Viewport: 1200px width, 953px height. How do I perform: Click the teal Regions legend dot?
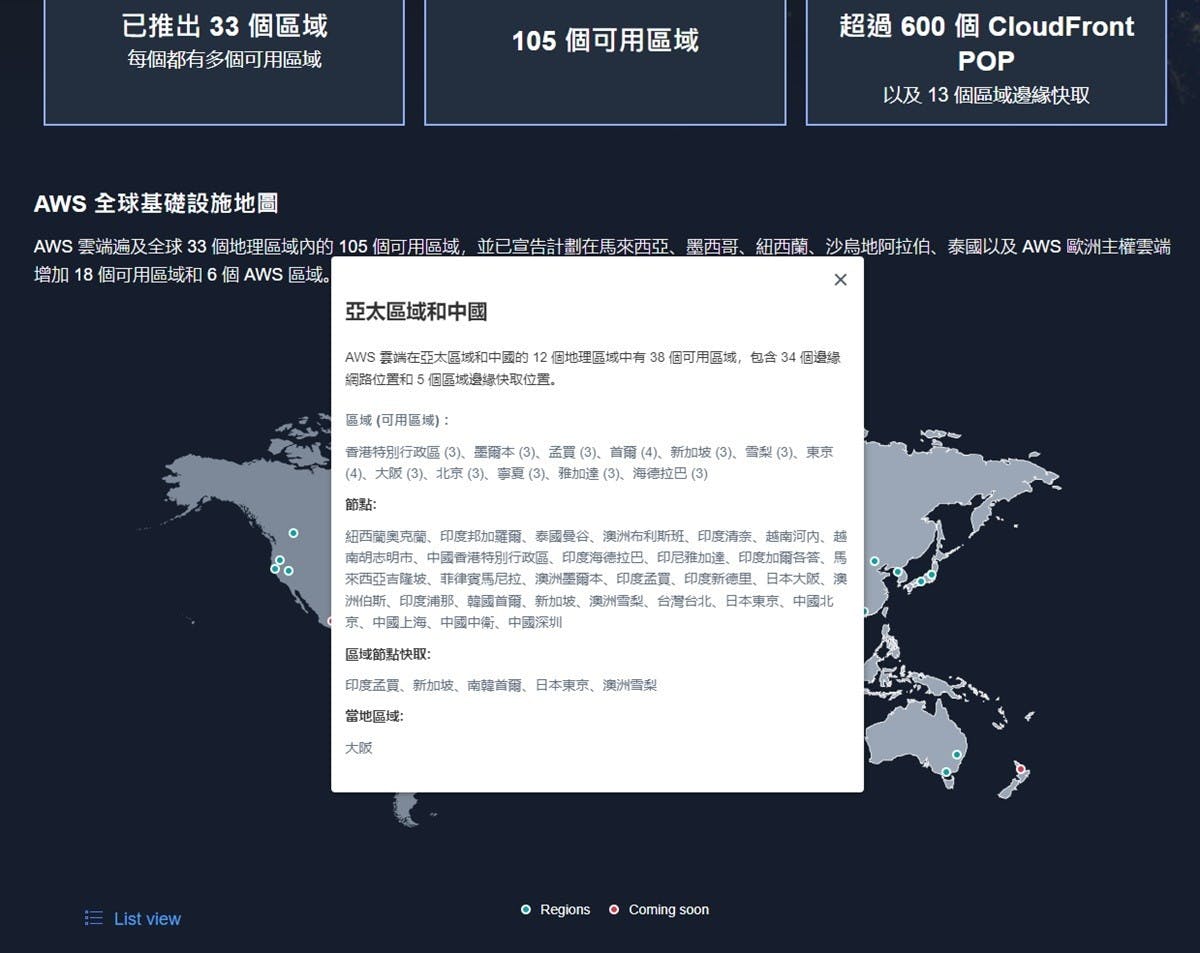coord(526,910)
